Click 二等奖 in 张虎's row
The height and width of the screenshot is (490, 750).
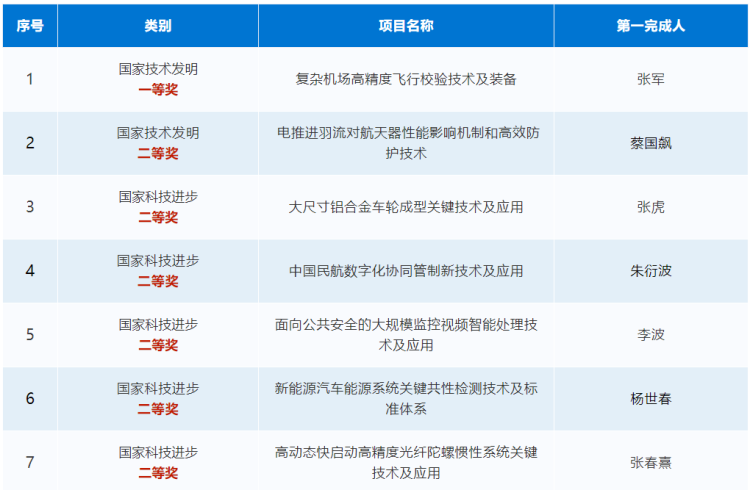pos(158,217)
